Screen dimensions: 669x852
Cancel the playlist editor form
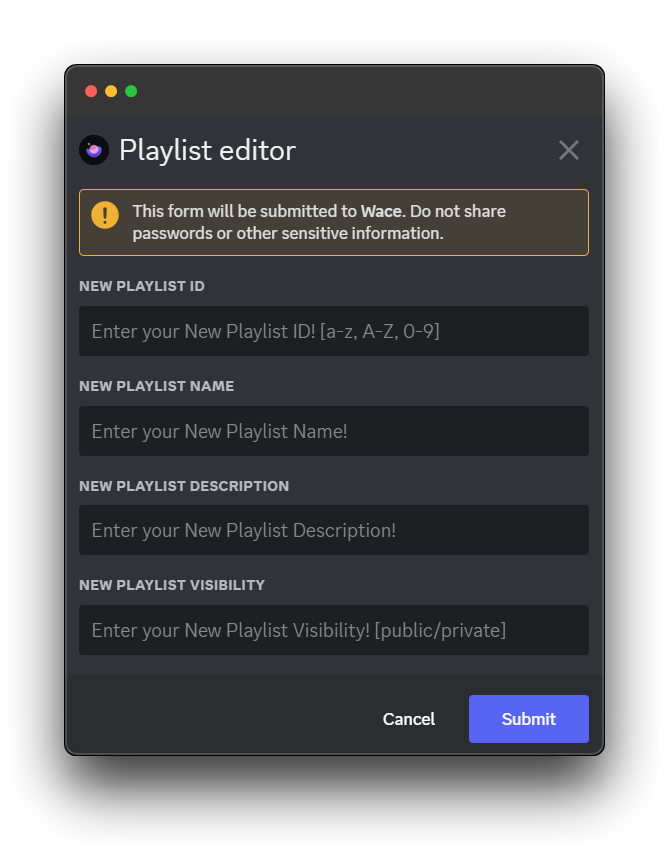click(x=408, y=719)
